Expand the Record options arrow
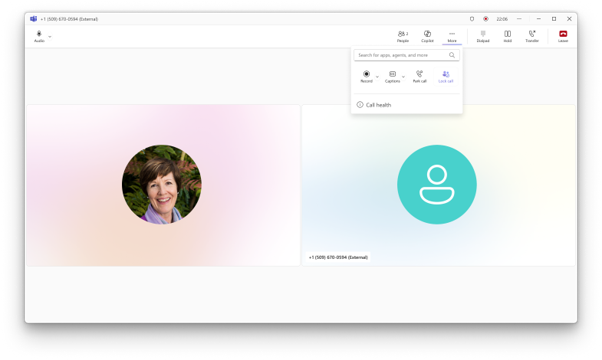Screen dimensions: 602x360 tap(377, 77)
